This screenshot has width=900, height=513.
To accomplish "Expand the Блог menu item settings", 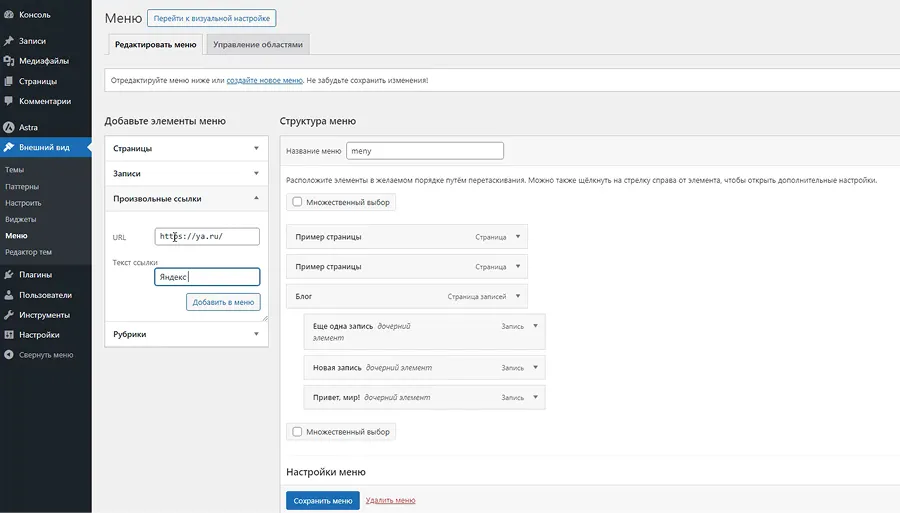I will coord(518,296).
